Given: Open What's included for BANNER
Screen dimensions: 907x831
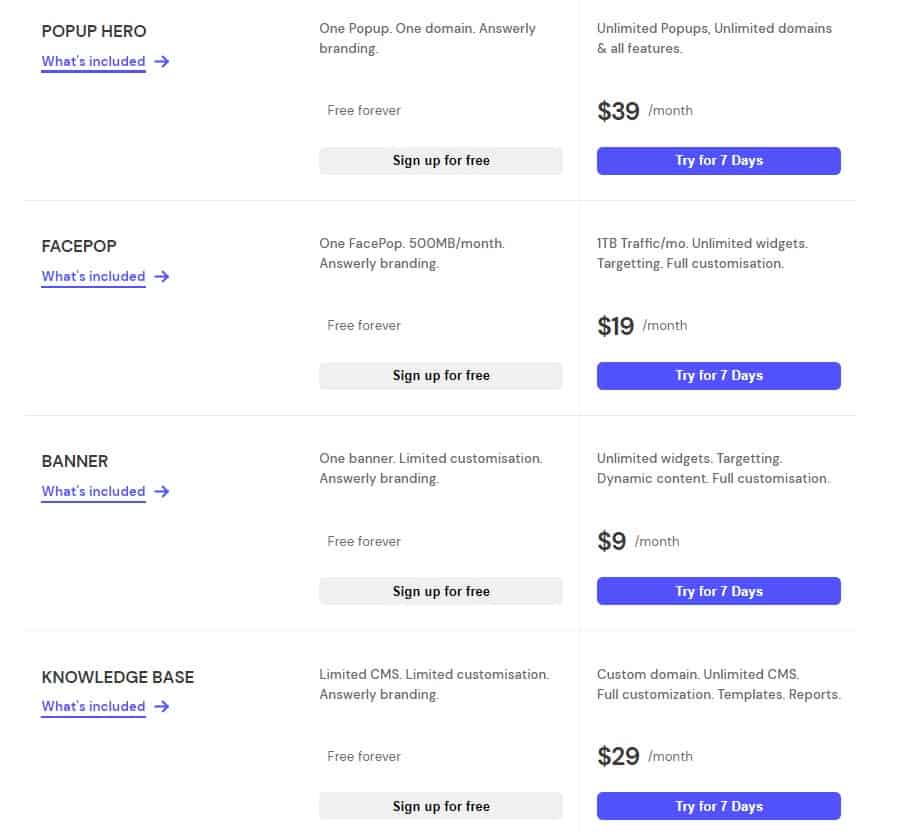Looking at the screenshot, I should [x=92, y=491].
